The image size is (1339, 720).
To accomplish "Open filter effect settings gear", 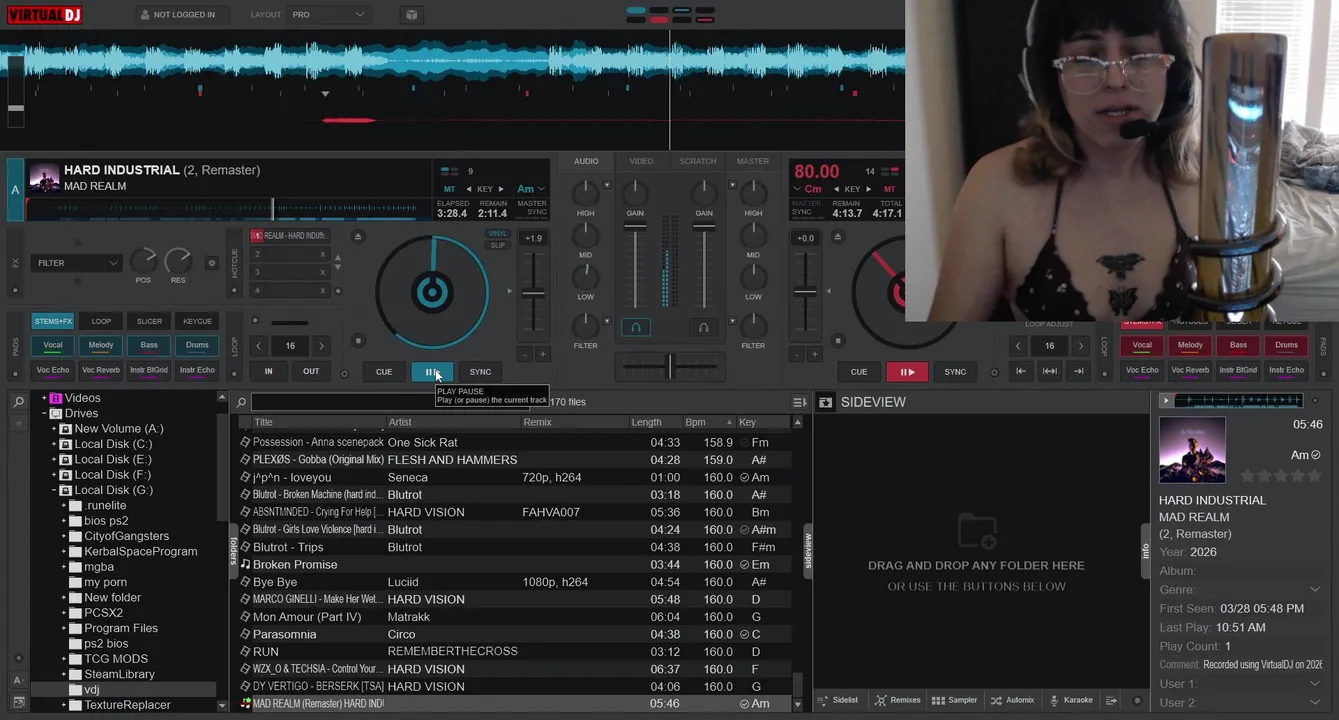I will tap(211, 263).
